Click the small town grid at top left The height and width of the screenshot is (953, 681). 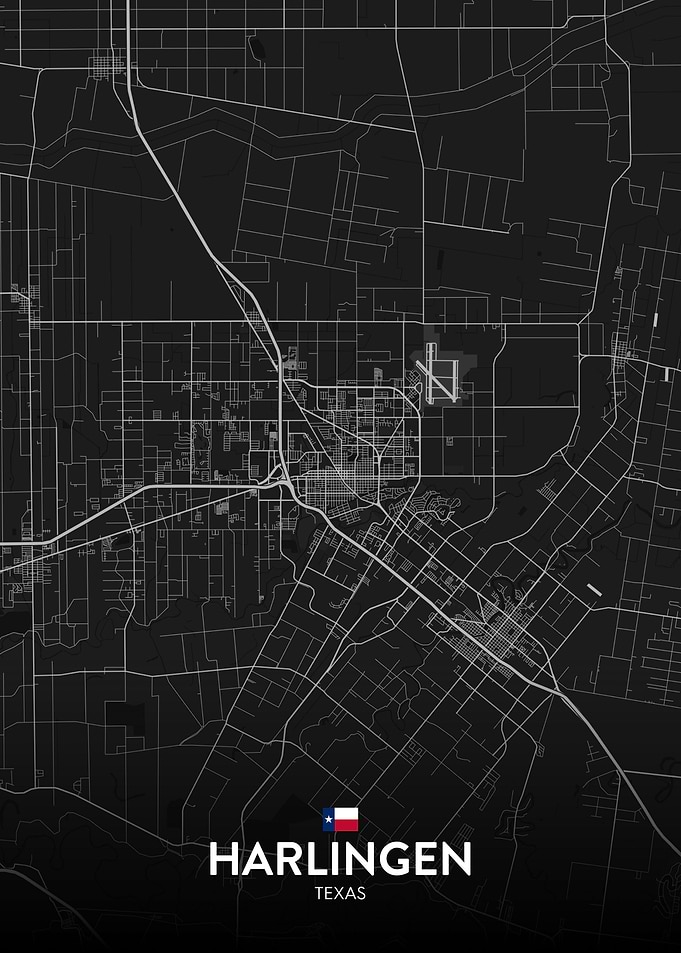tap(106, 65)
